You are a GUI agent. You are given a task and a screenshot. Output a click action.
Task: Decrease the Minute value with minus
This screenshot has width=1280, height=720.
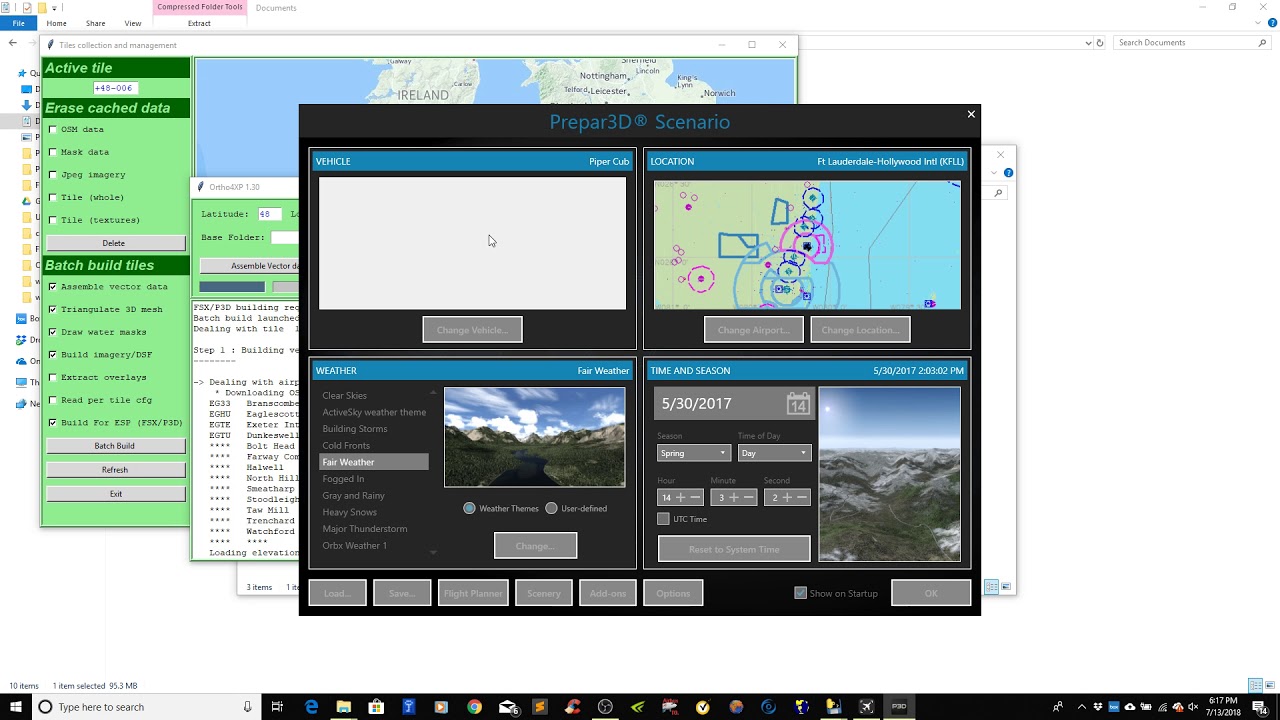point(748,497)
